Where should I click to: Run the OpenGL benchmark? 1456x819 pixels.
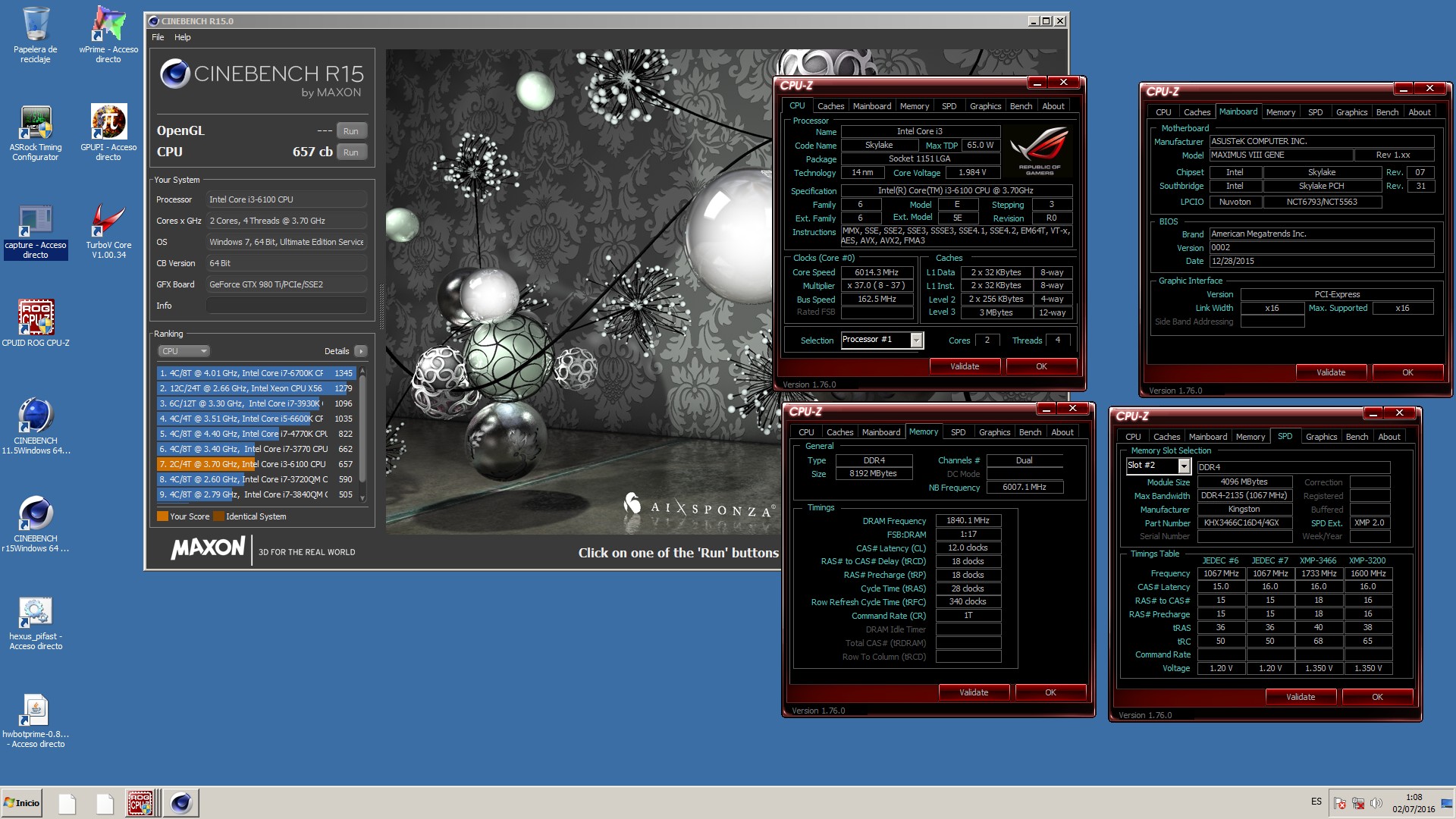click(351, 131)
